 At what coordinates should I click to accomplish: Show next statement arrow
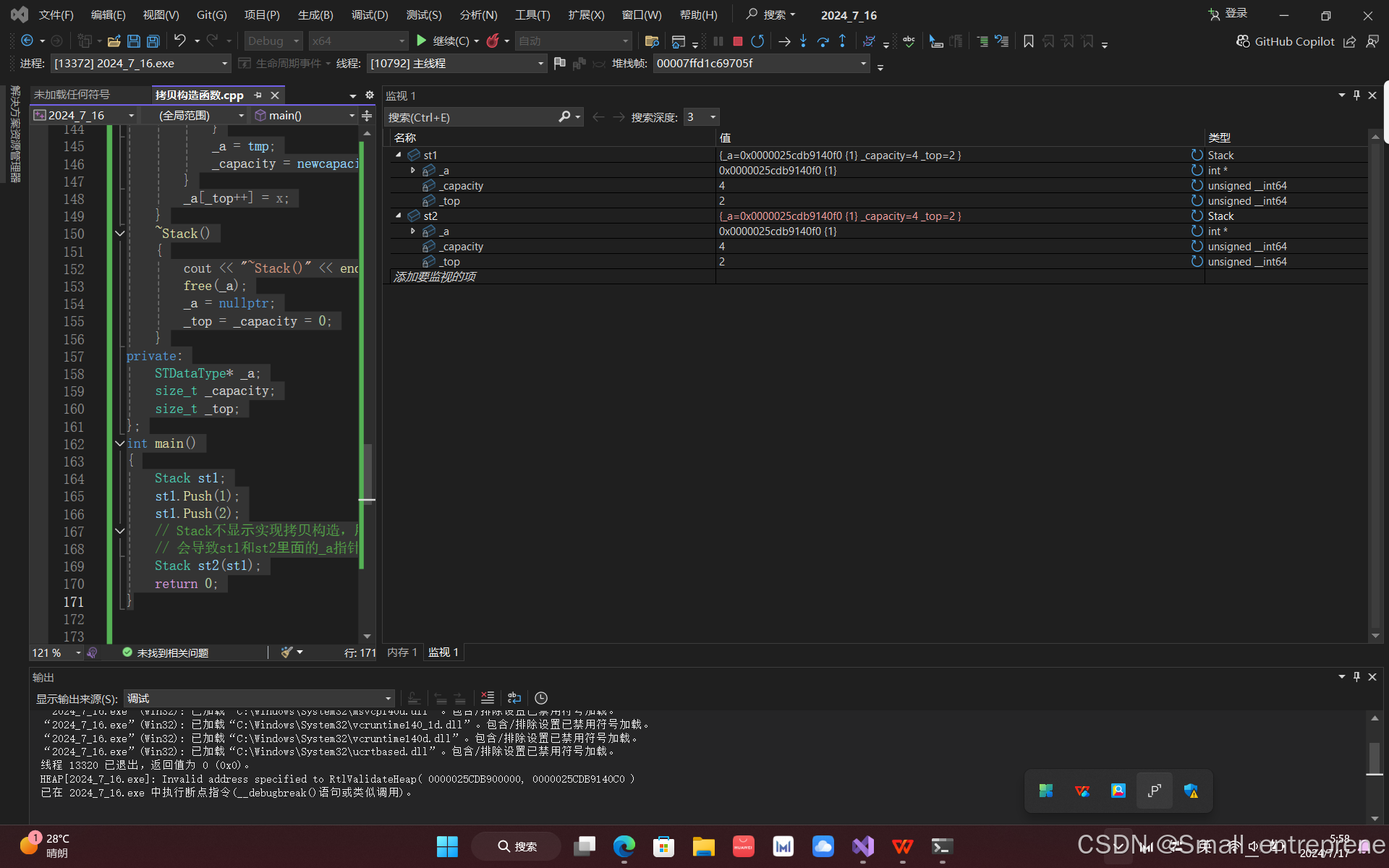784,41
